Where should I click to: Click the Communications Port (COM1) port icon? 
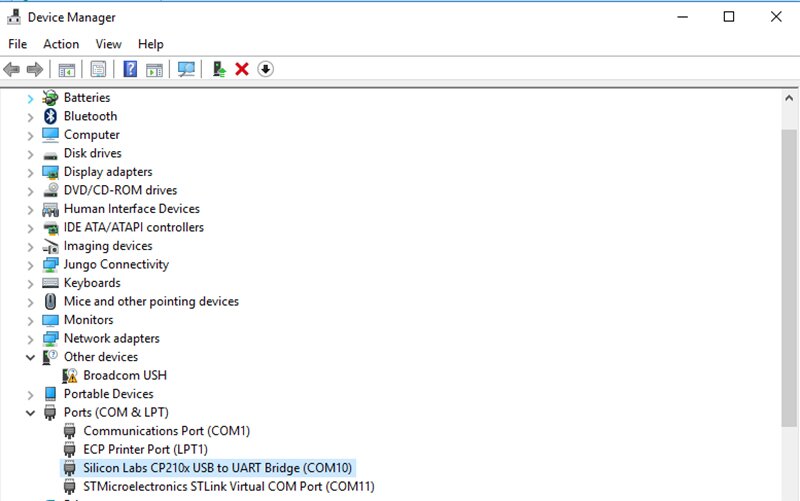(x=69, y=431)
